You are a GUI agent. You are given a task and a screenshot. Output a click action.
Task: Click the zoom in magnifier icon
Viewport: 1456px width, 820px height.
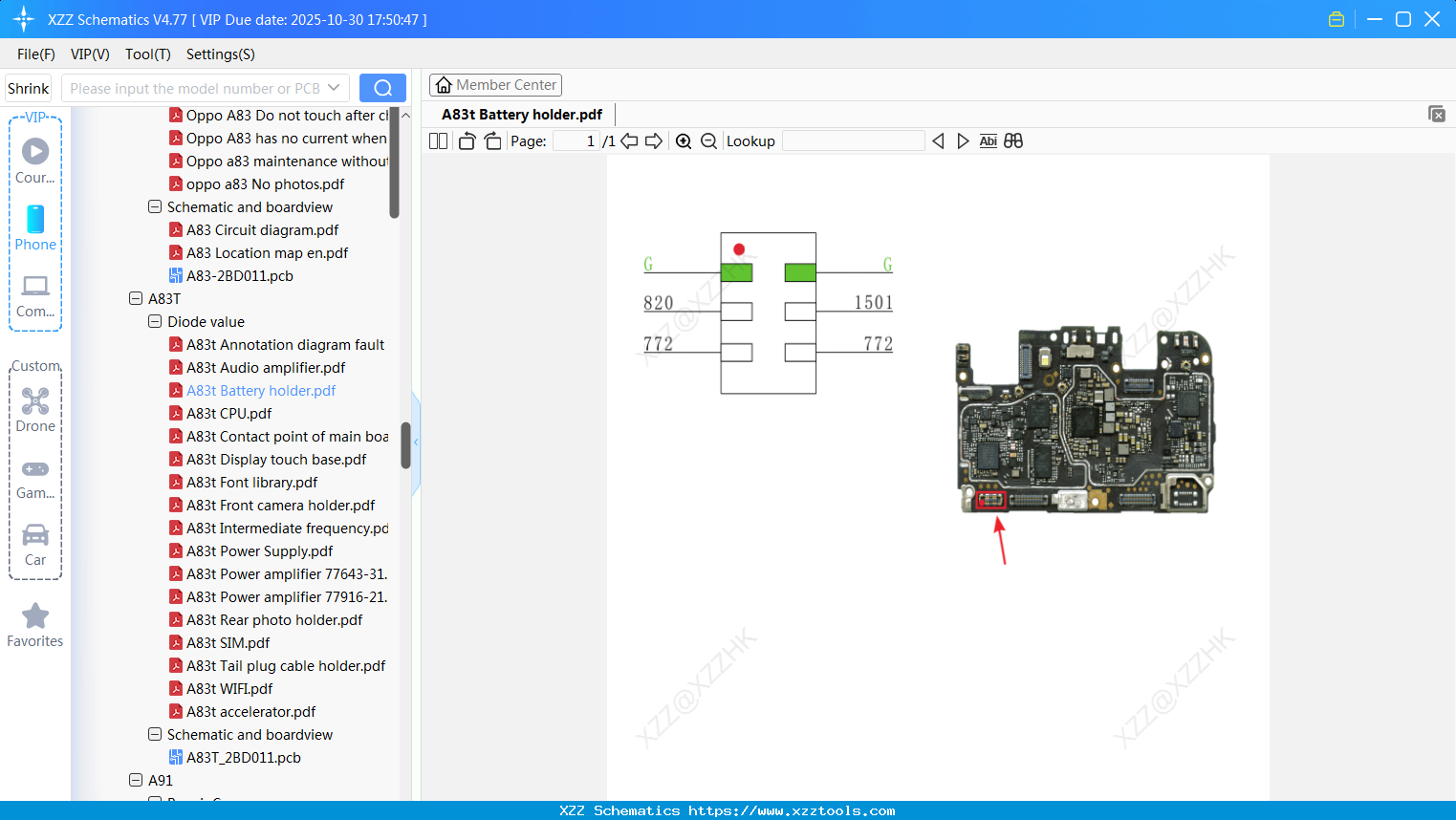click(x=684, y=141)
